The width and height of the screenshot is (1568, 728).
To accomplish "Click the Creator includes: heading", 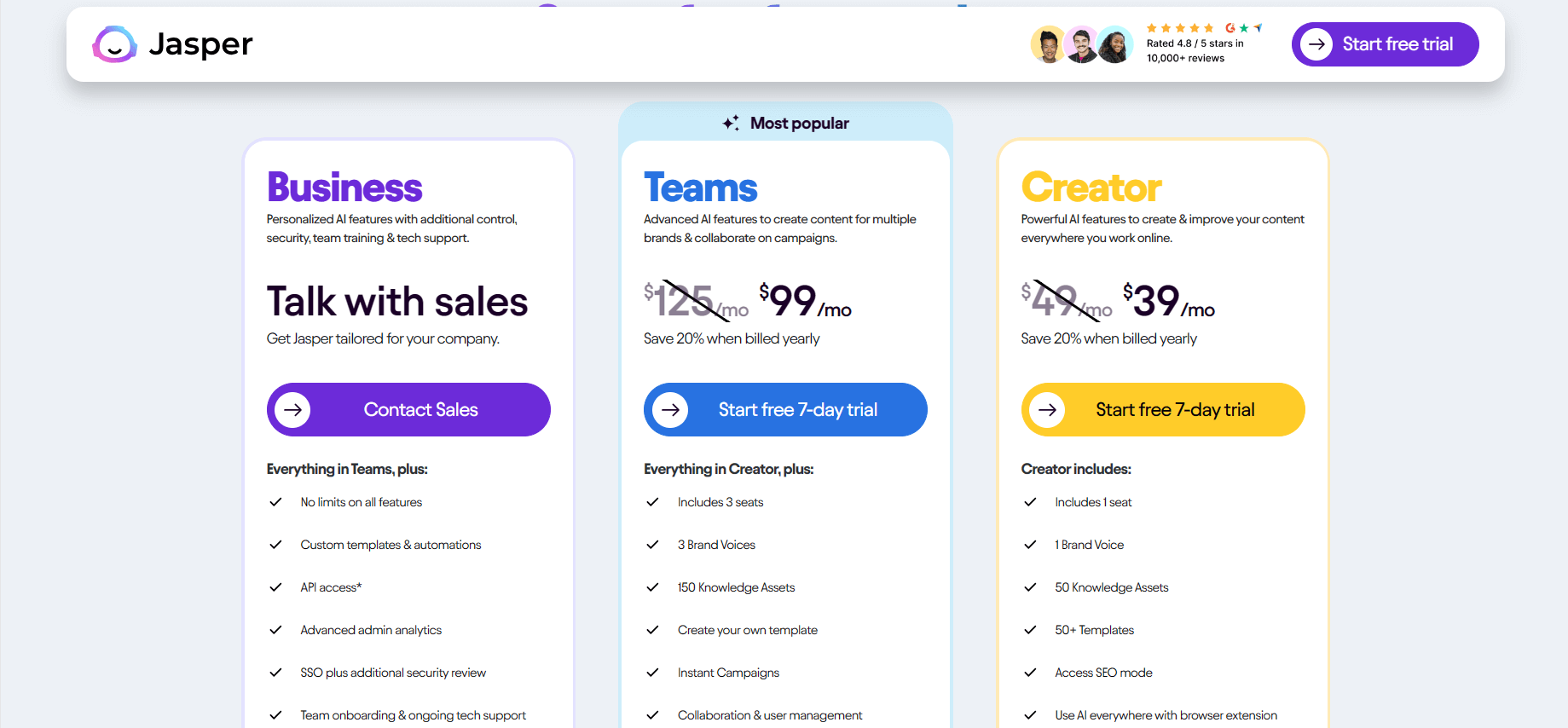I will click(x=1076, y=469).
